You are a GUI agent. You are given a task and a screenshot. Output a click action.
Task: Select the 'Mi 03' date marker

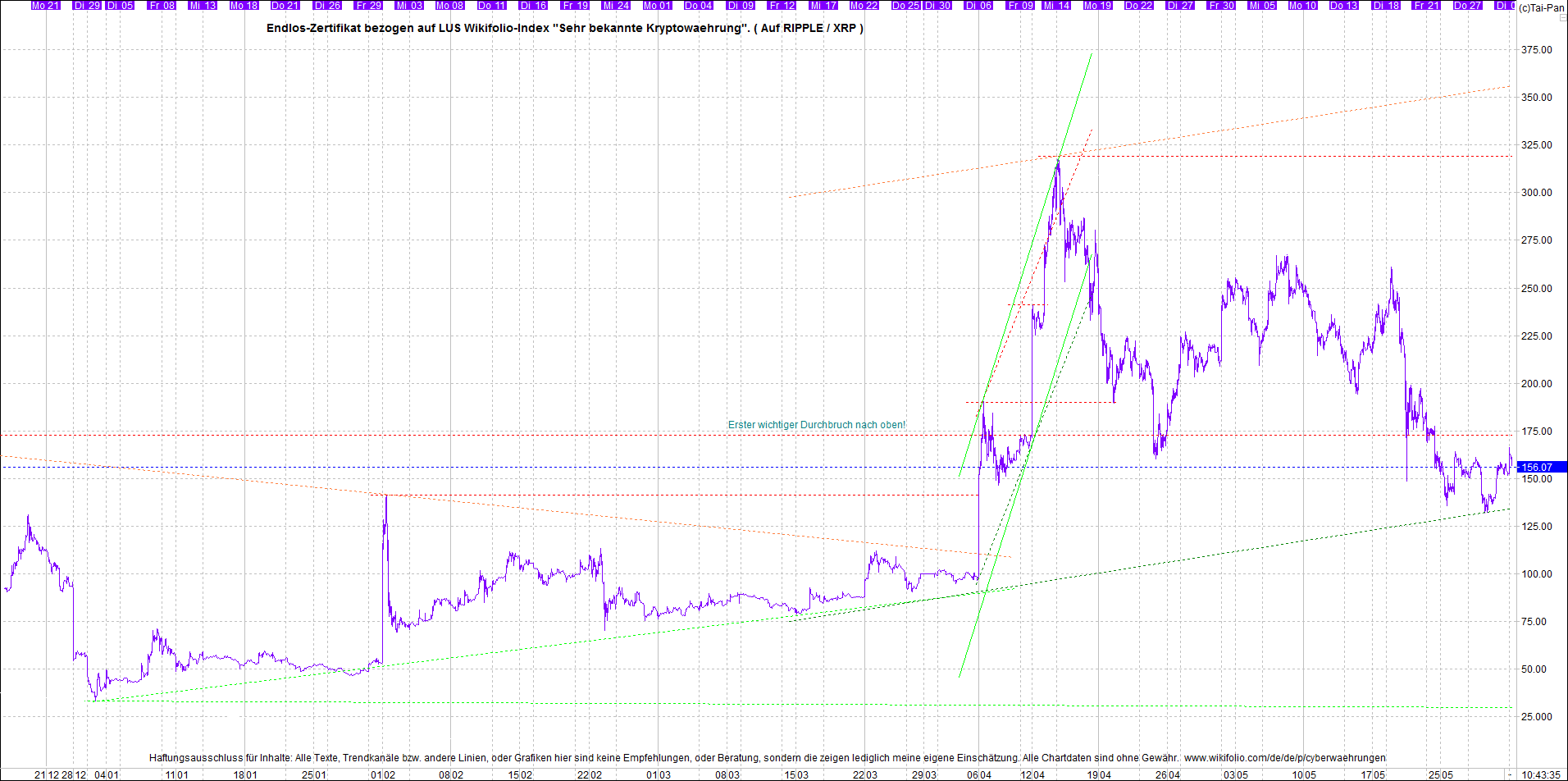coord(409,5)
